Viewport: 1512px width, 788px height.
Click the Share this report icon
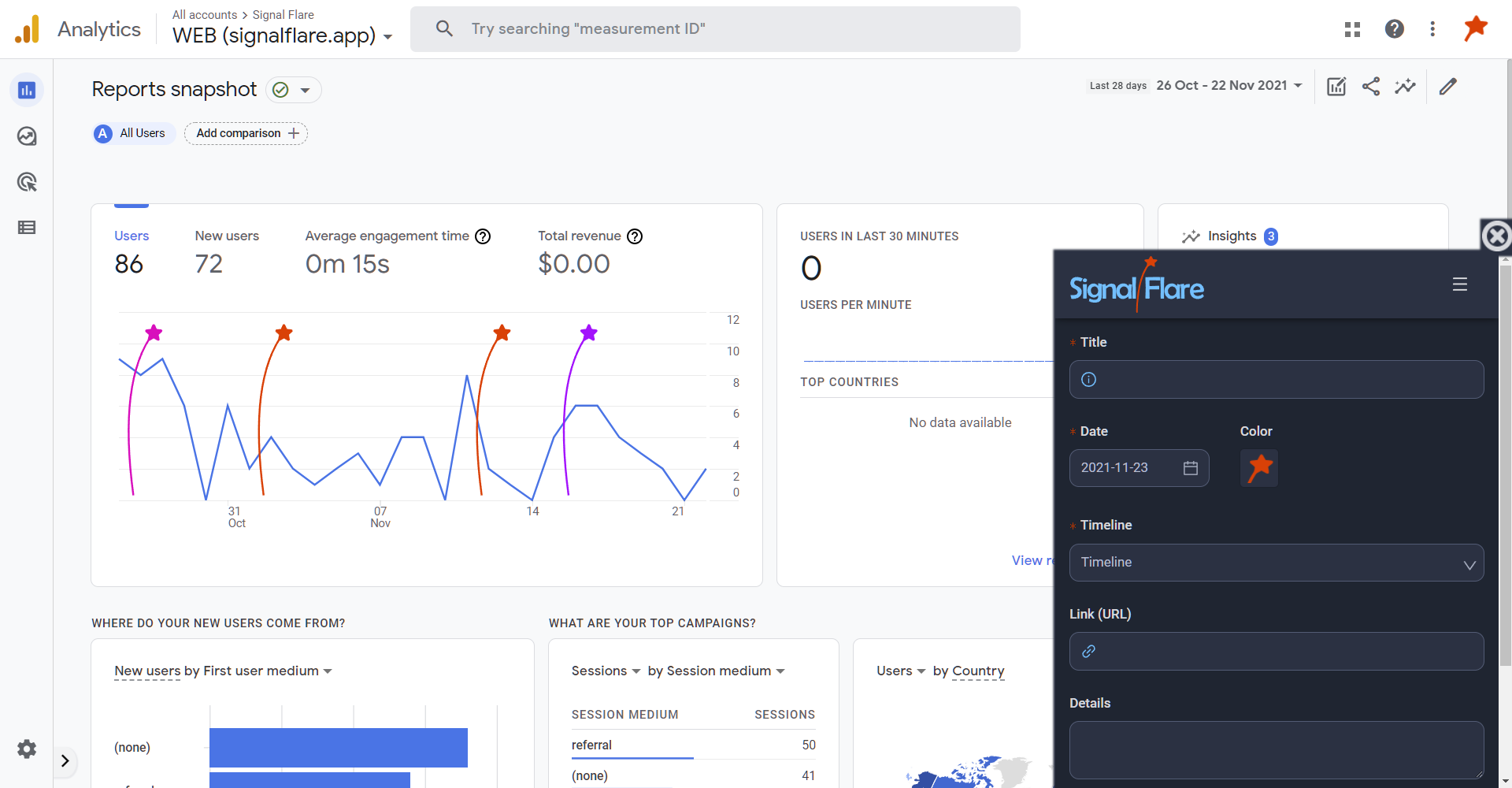pos(1371,87)
